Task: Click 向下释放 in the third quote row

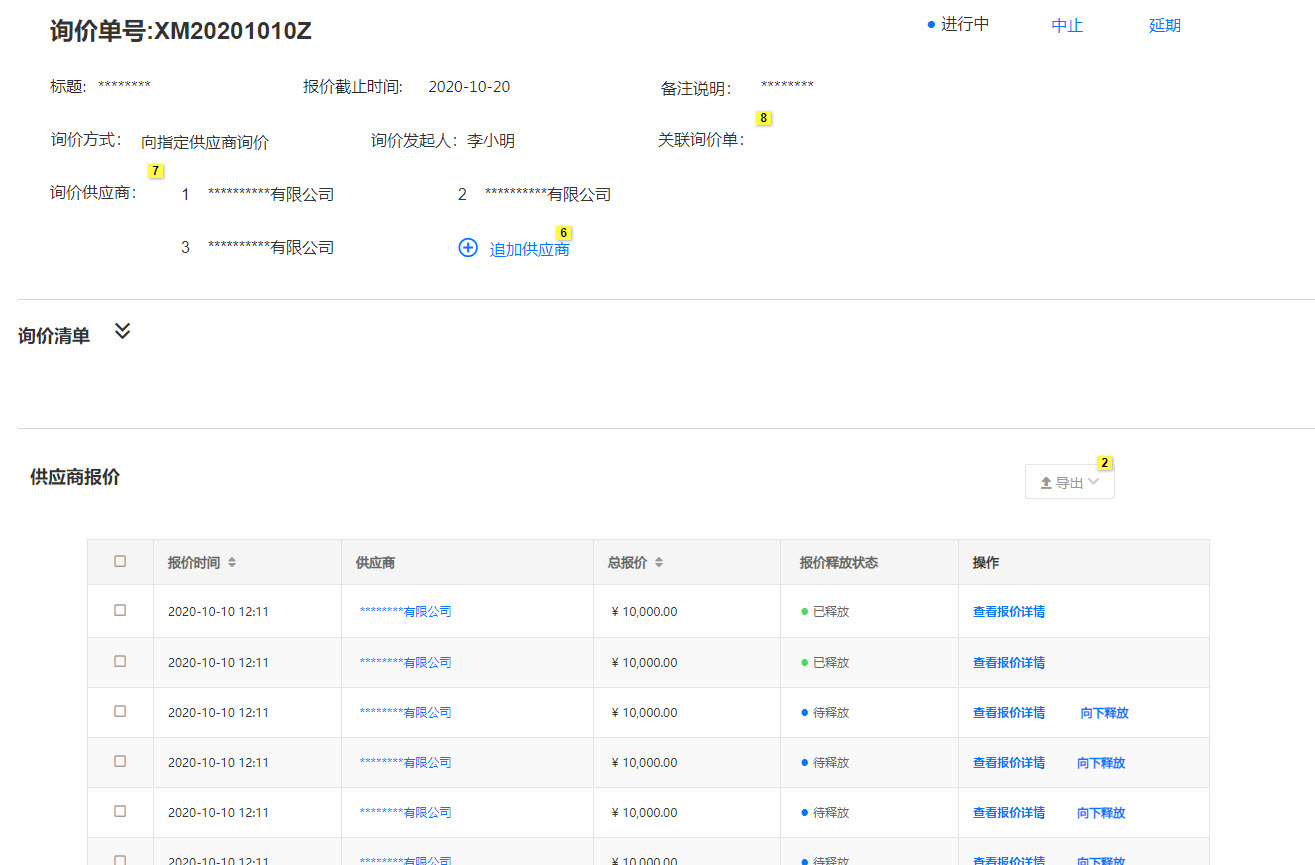Action: click(1104, 713)
